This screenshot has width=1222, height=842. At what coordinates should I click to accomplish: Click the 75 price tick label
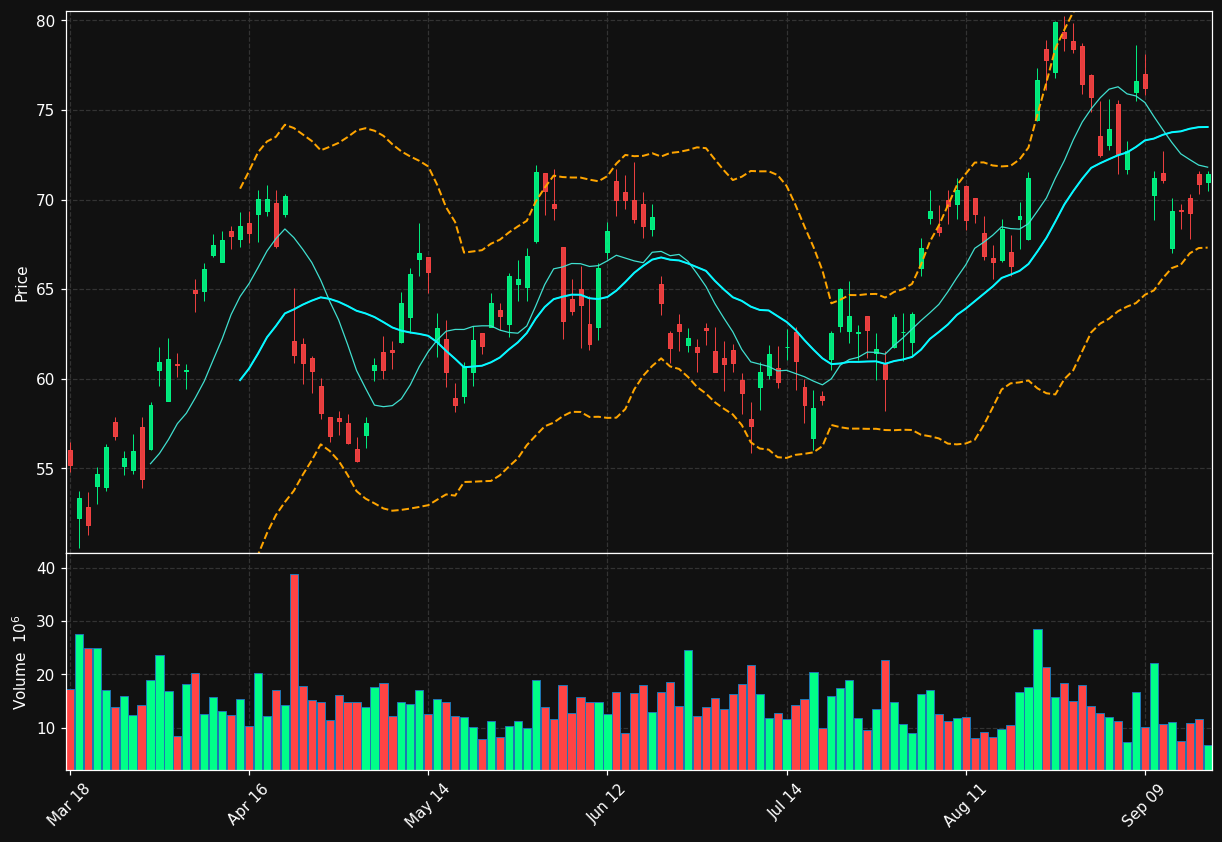(x=48, y=111)
